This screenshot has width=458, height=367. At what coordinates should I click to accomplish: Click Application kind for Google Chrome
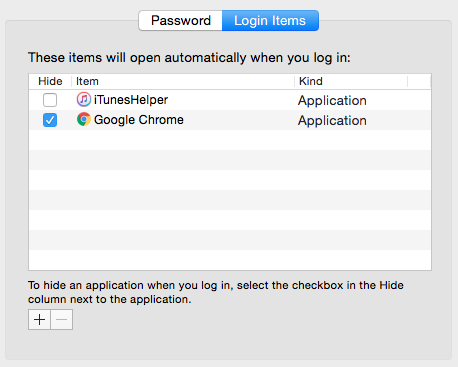click(x=332, y=121)
